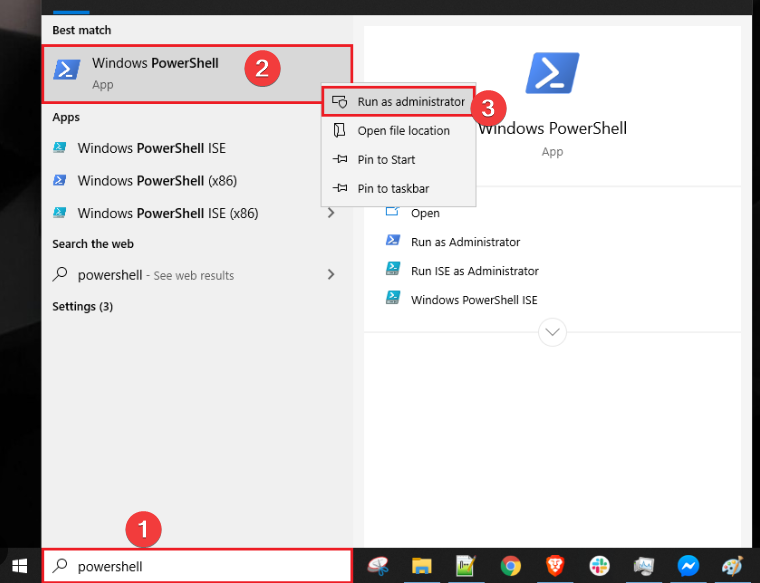
Task: Select Run as administrator in context menu
Action: point(397,102)
